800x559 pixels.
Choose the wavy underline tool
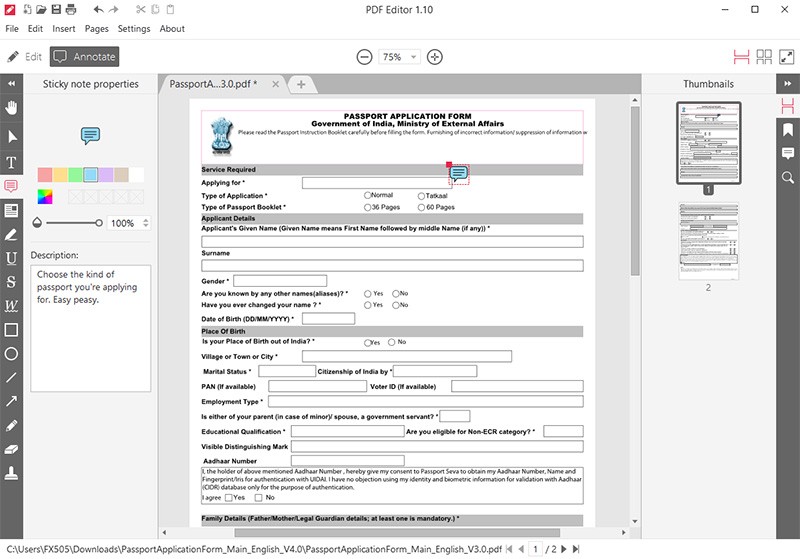click(x=11, y=306)
